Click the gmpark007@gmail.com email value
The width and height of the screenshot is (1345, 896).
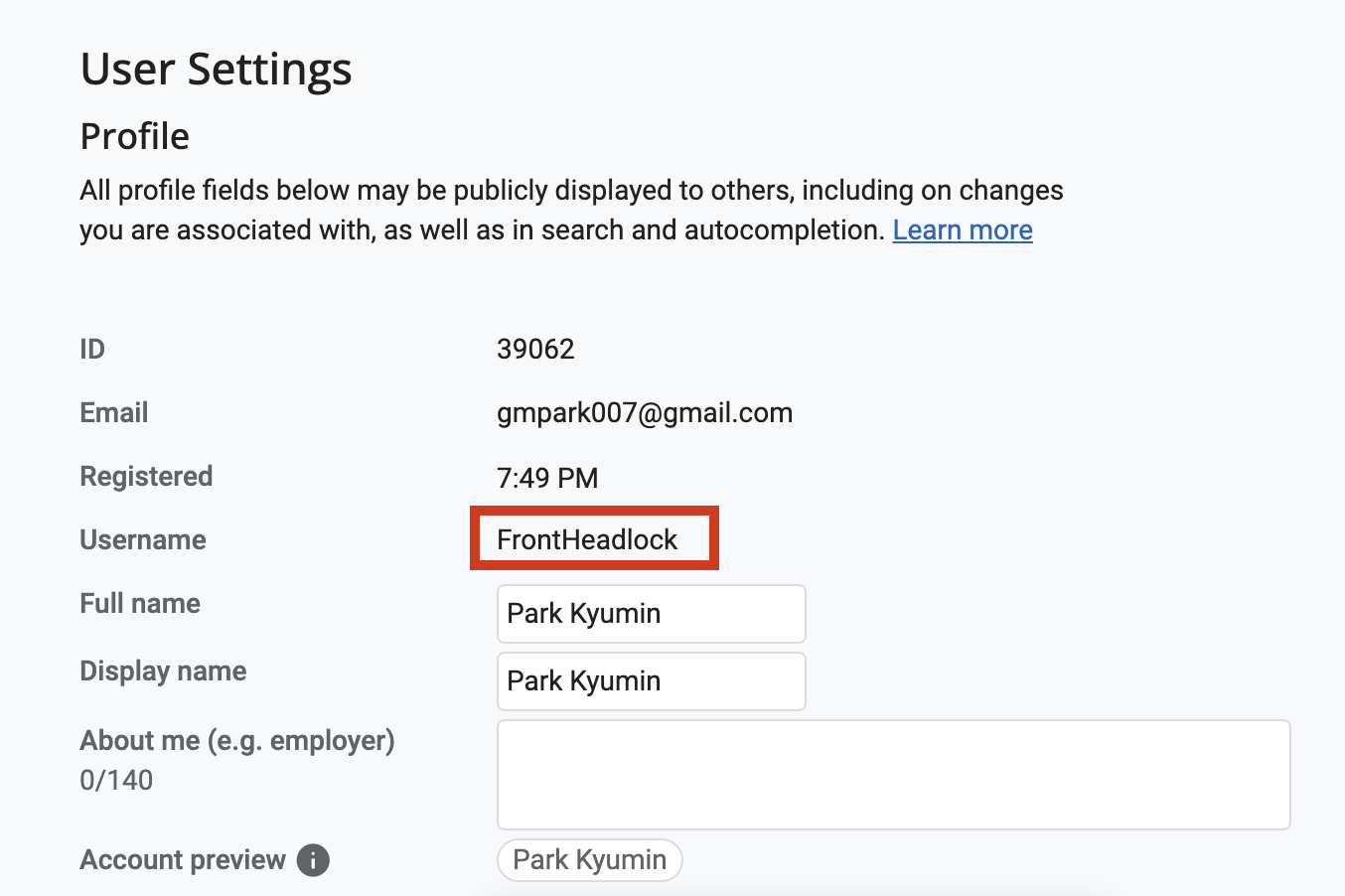645,413
